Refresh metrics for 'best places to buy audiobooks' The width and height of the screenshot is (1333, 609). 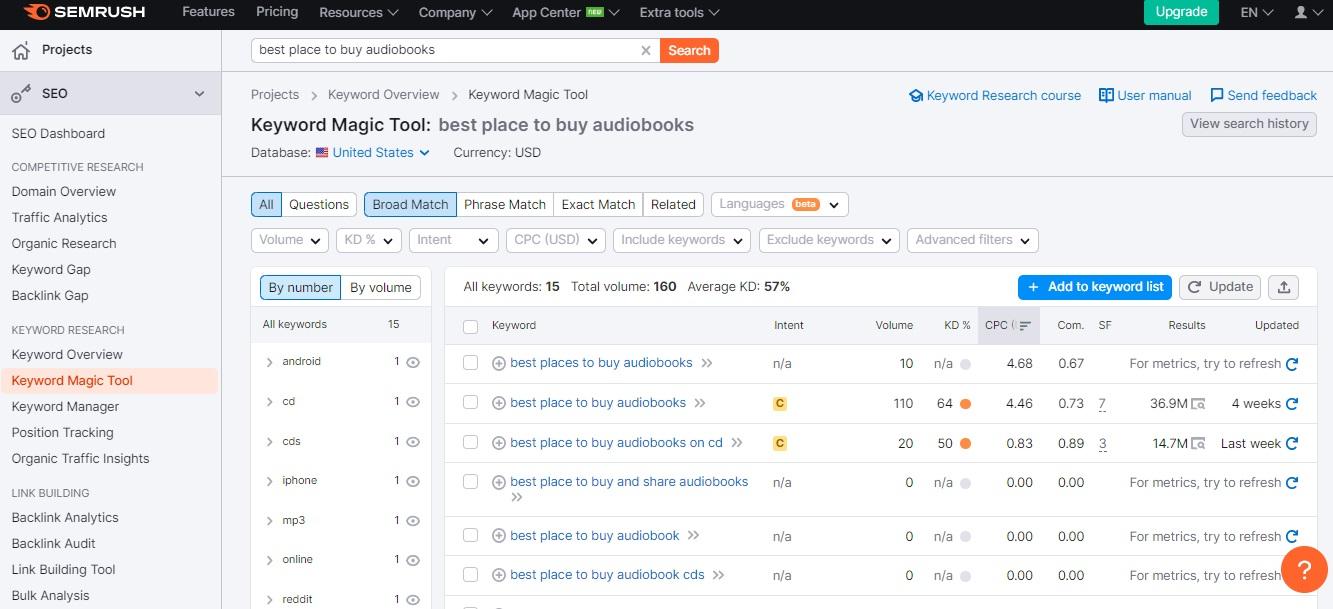[1292, 364]
